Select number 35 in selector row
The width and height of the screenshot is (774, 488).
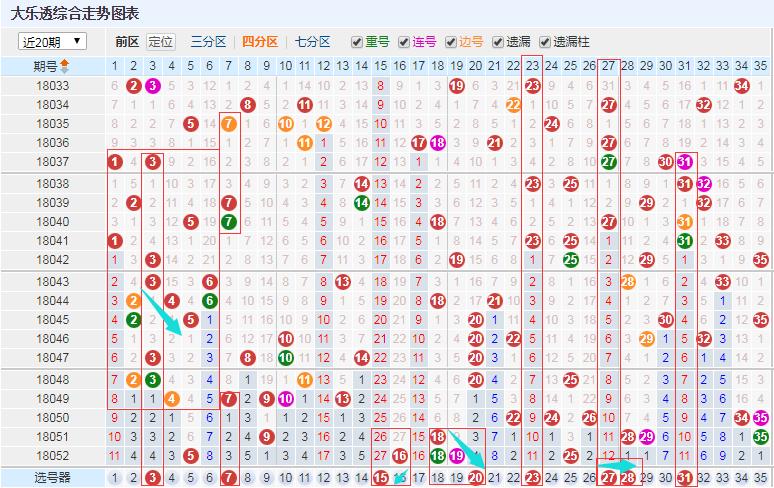[761, 478]
